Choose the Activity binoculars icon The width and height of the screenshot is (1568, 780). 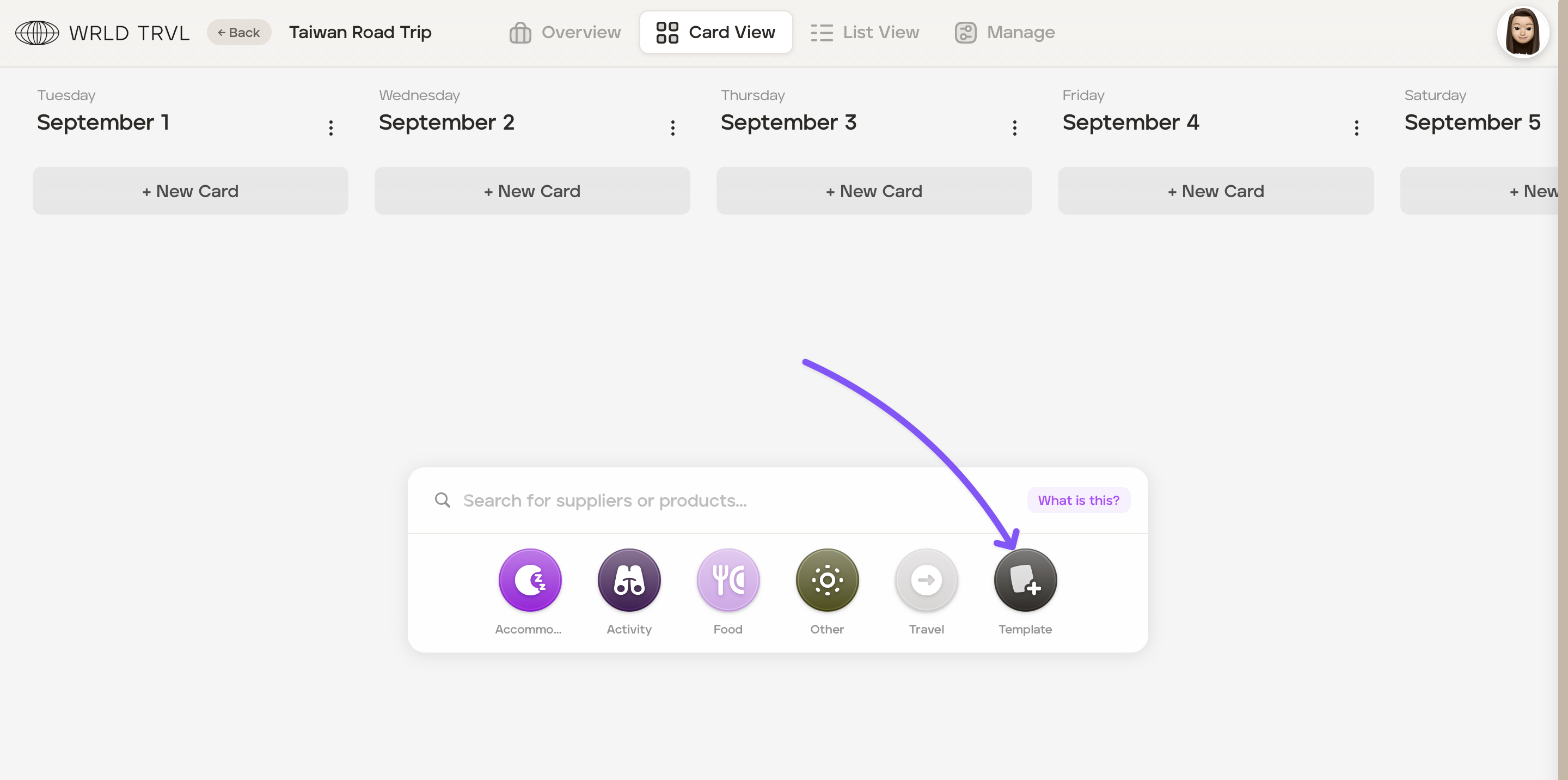point(629,580)
